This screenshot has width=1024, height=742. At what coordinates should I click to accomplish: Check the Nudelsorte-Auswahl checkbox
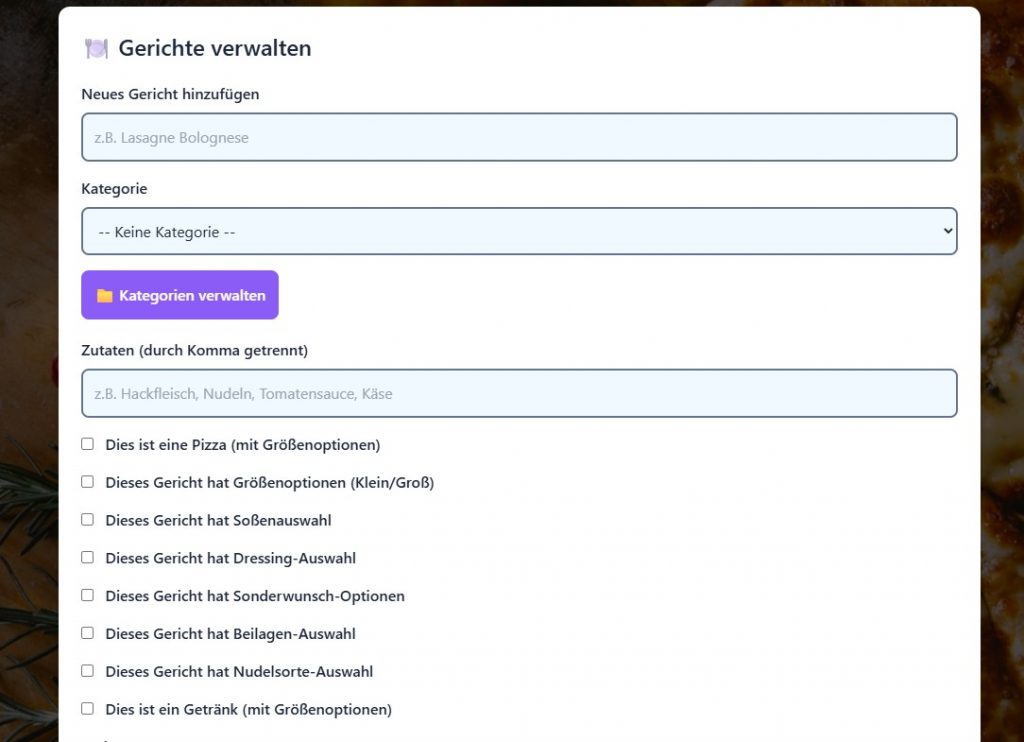[88, 671]
